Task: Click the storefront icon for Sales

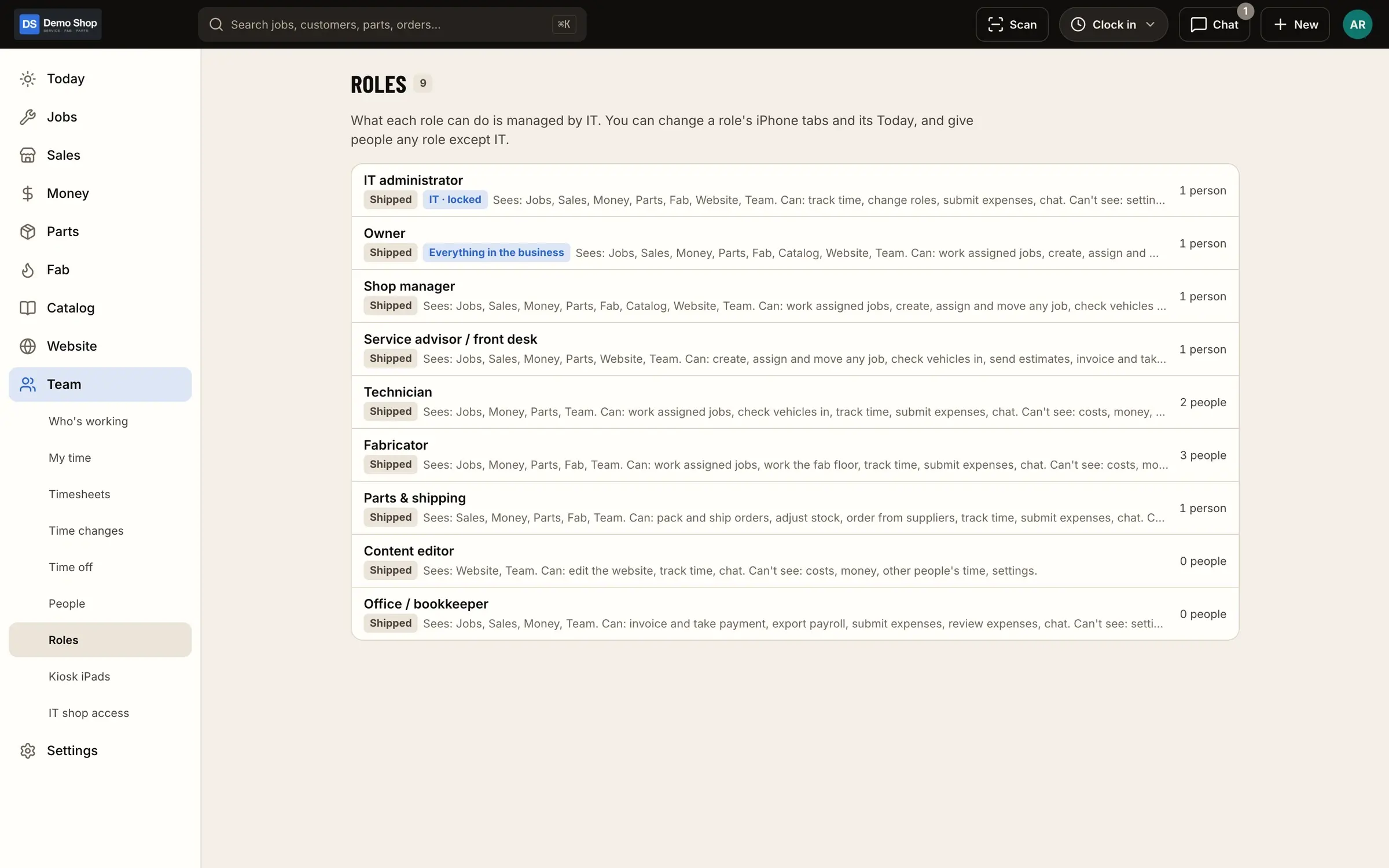Action: (28, 155)
